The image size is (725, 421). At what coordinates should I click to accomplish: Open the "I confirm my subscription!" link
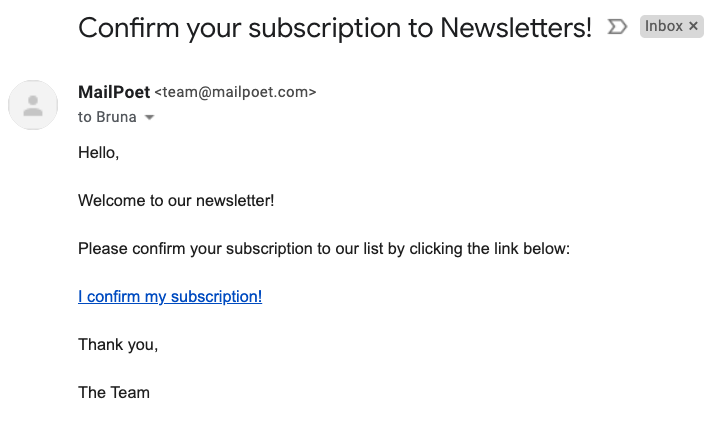pos(170,296)
